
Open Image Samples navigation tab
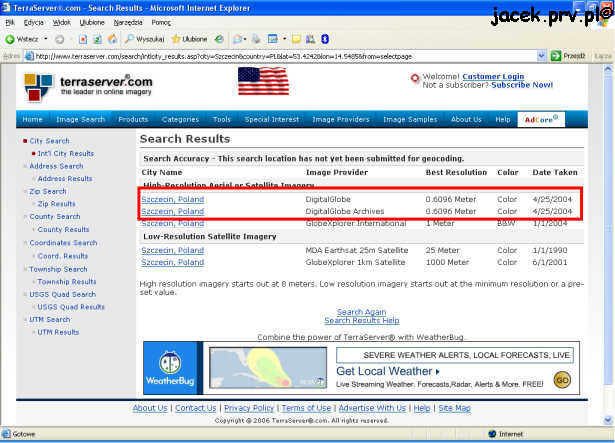pyautogui.click(x=410, y=119)
